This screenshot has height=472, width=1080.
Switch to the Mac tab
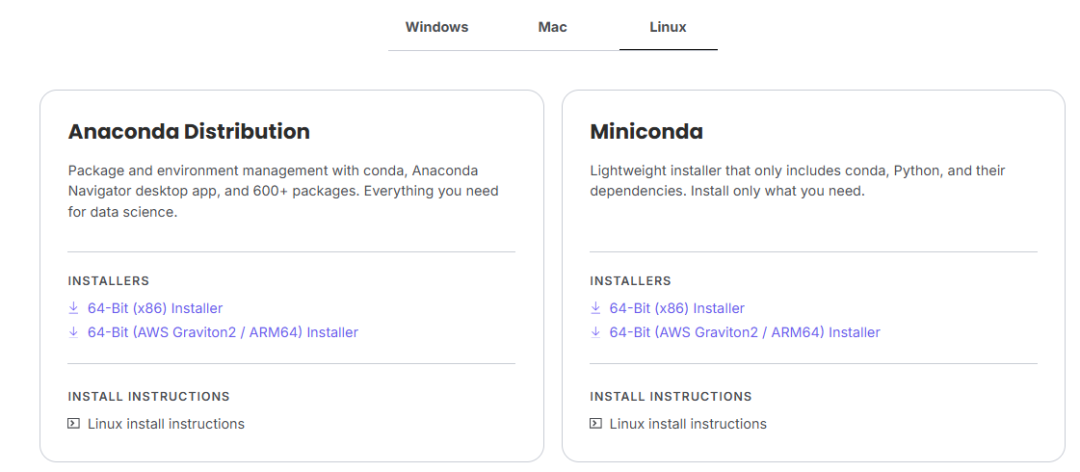click(552, 28)
